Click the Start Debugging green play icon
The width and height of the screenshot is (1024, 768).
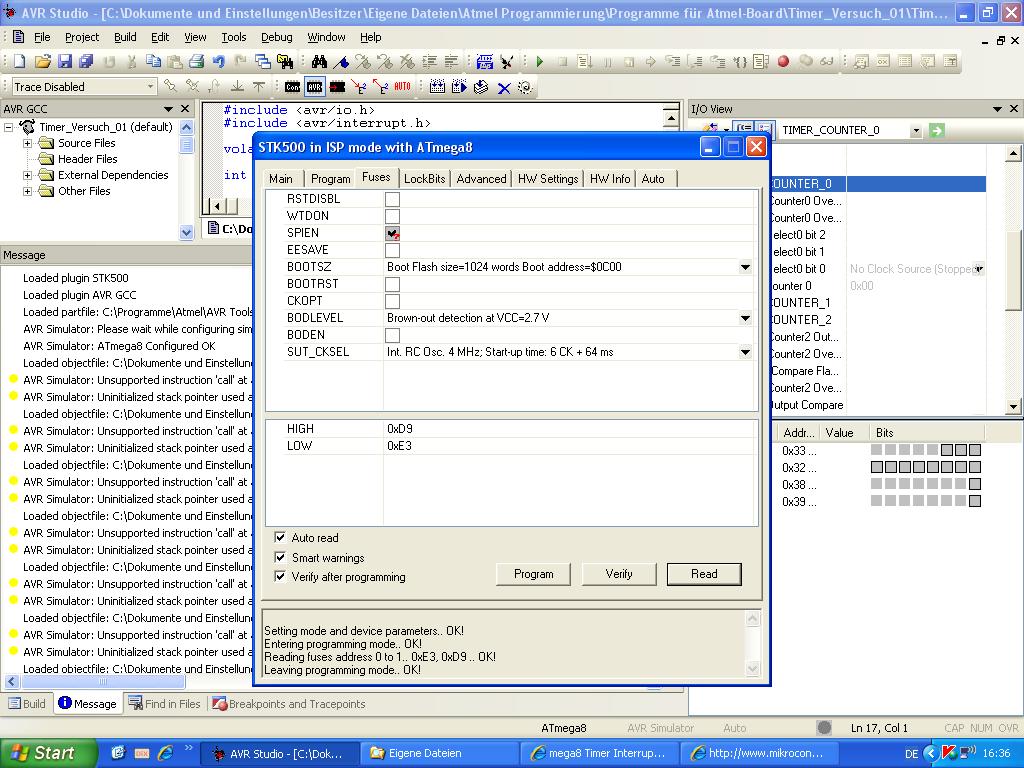pyautogui.click(x=539, y=61)
